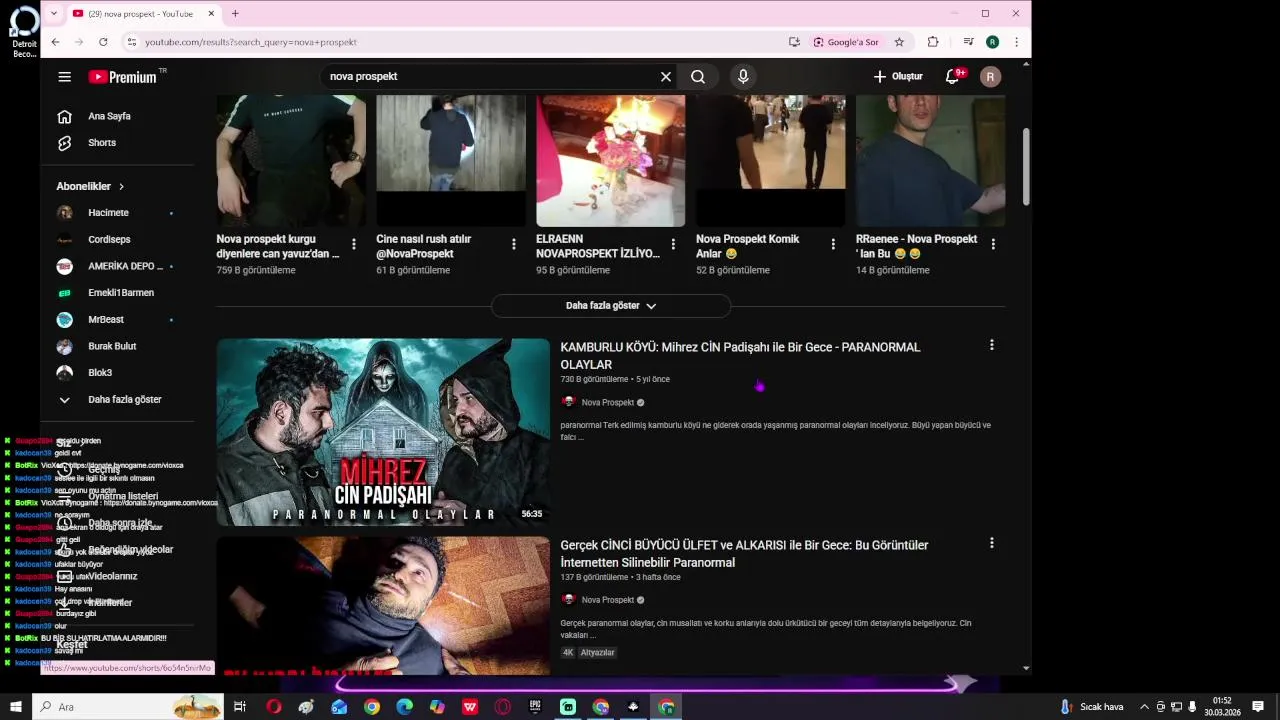Start voice search with the microphone
Screen dimensions: 1280x720
pos(743,77)
